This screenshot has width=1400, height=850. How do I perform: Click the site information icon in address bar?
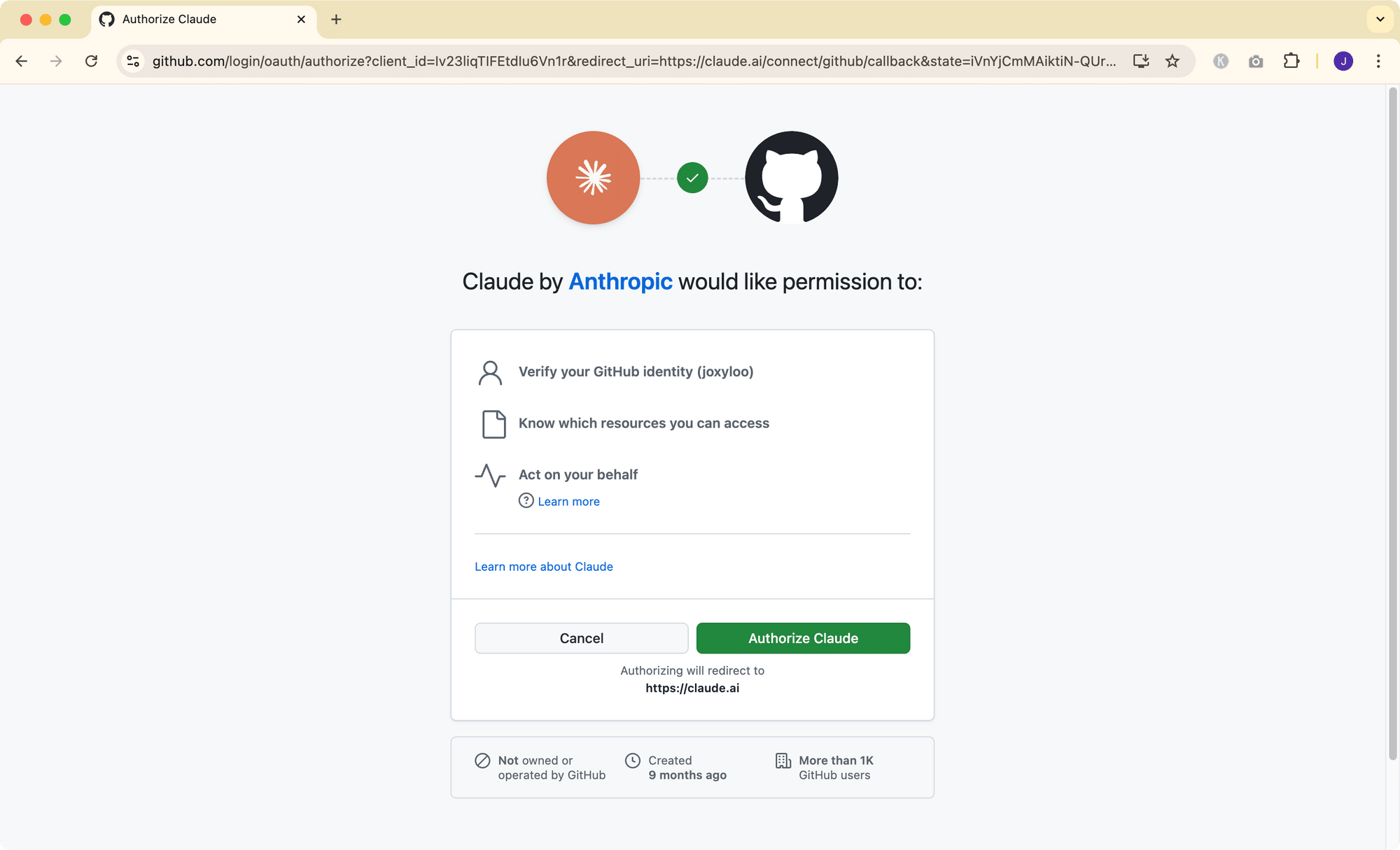(133, 62)
